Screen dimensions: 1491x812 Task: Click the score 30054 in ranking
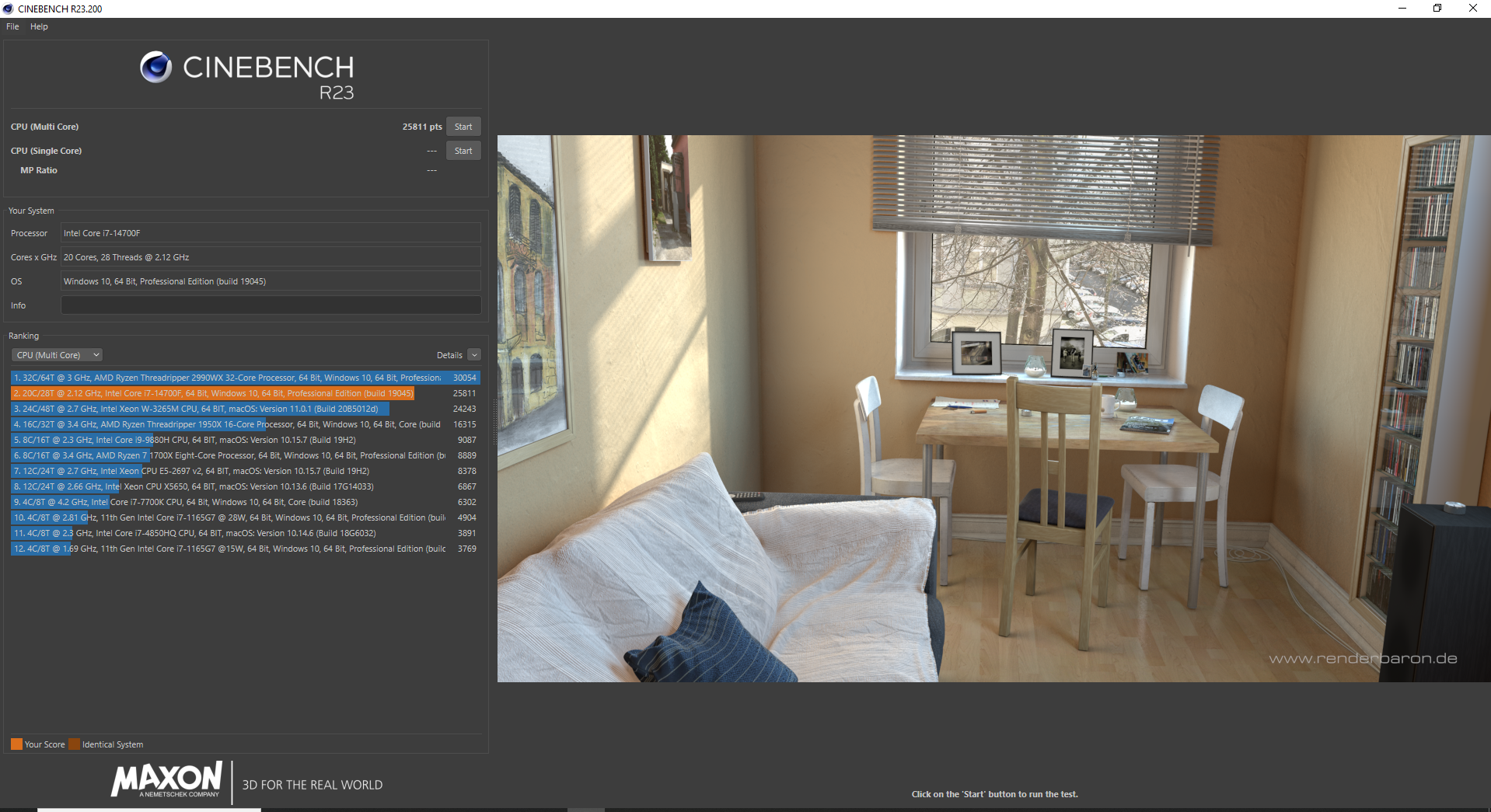465,378
